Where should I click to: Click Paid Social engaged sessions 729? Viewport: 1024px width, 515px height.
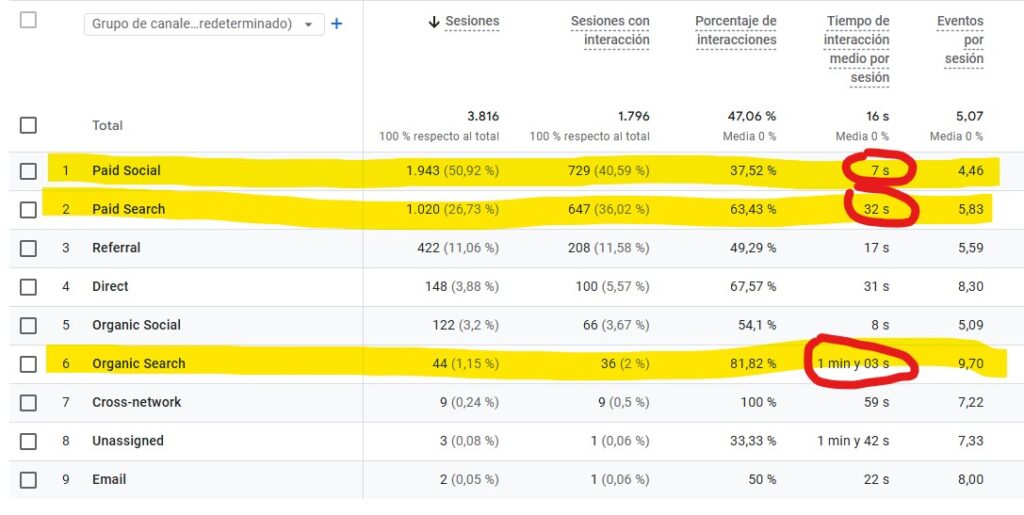click(x=581, y=170)
